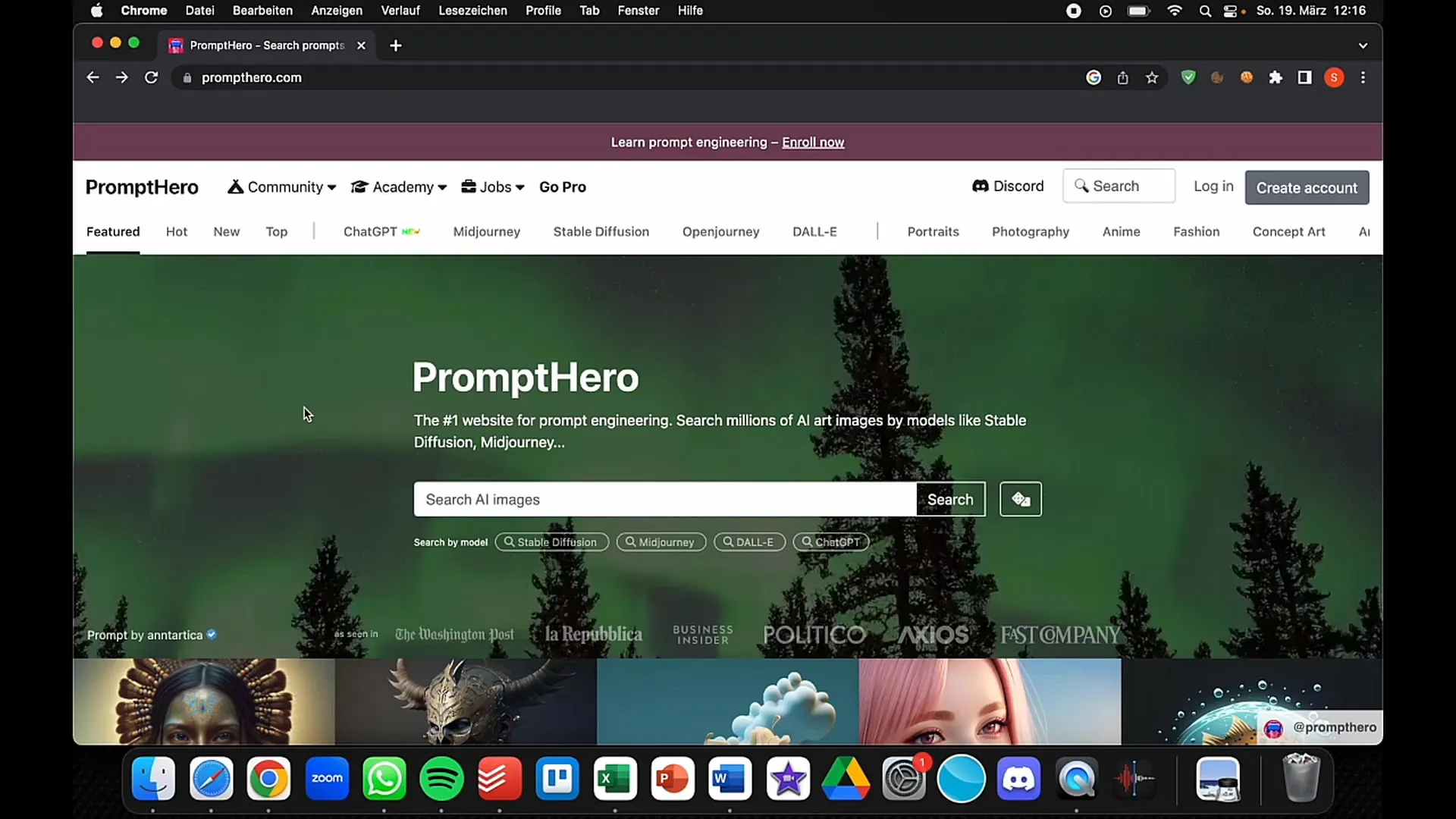Select the Featured tab
1456x819 pixels.
[x=113, y=231]
